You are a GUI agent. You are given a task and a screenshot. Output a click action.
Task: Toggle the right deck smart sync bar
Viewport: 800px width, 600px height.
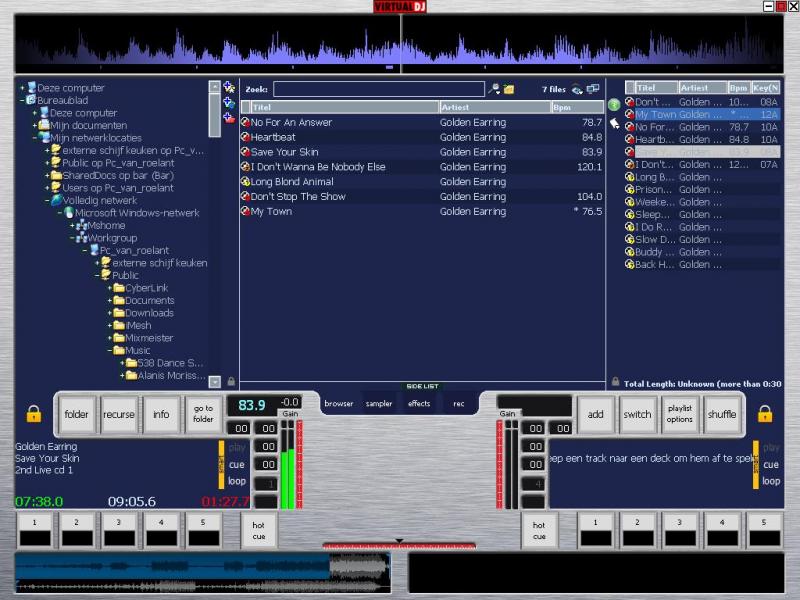click(756, 465)
